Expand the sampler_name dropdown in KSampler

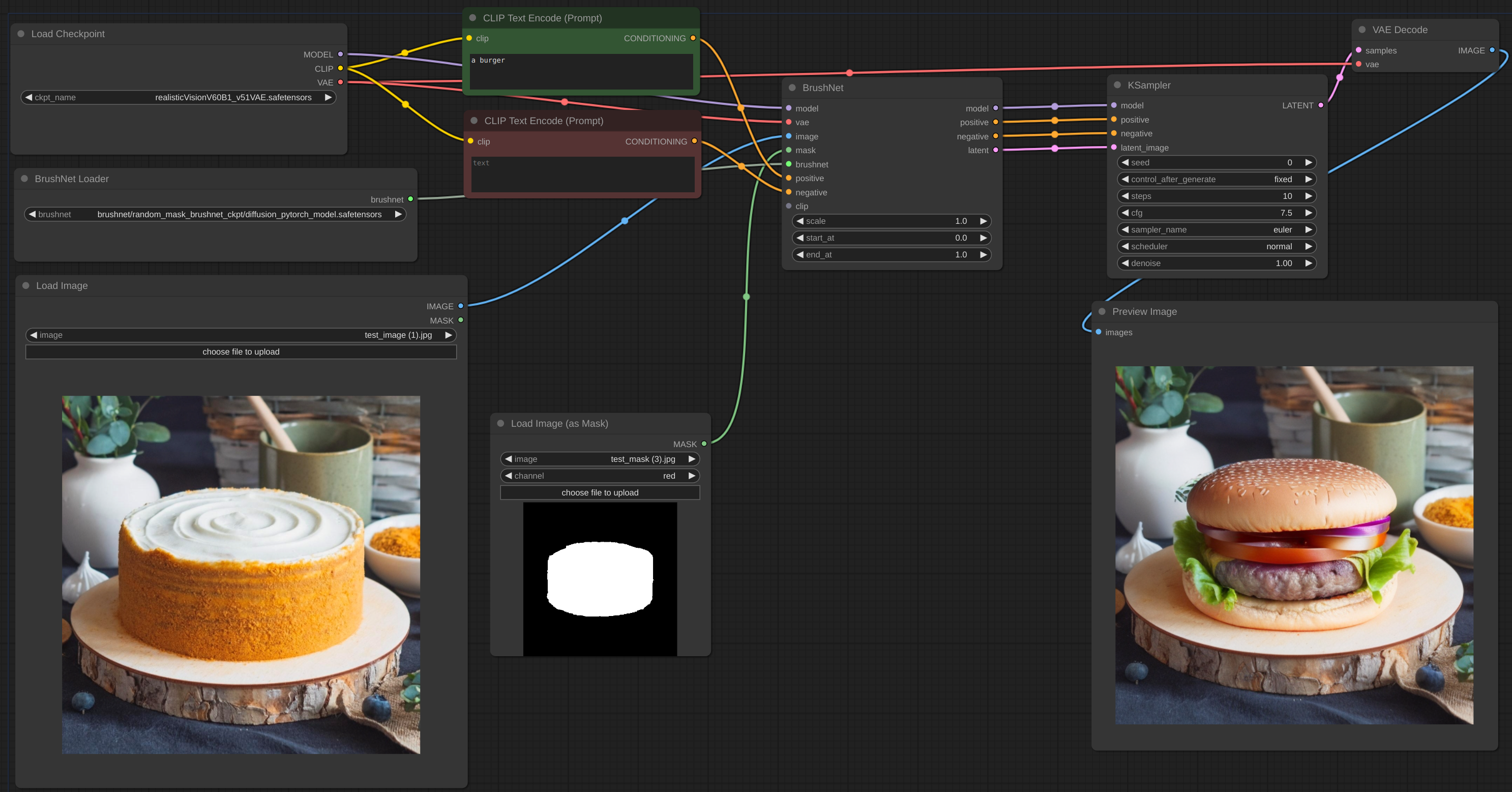tap(1214, 229)
